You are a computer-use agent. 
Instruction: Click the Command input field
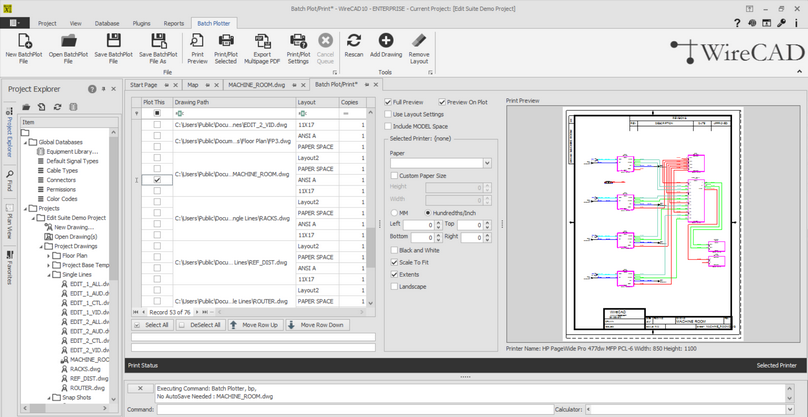tap(355, 410)
